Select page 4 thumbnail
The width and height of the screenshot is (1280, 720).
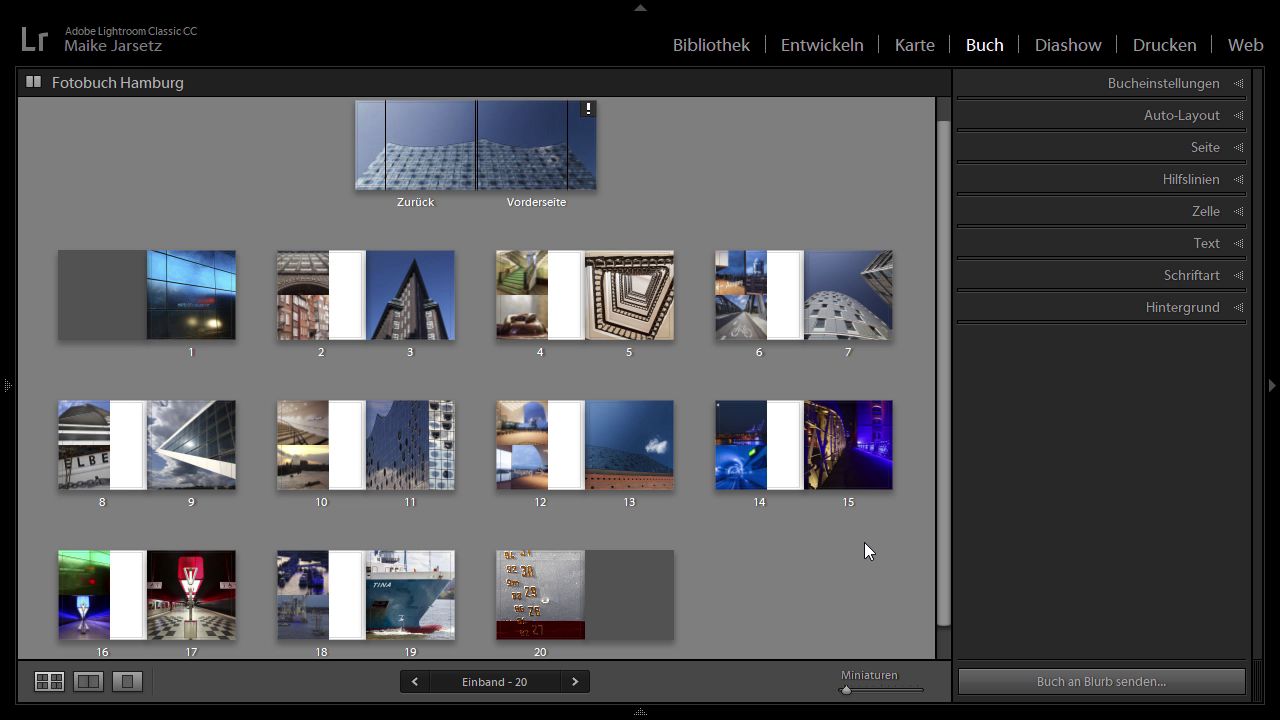[540, 295]
